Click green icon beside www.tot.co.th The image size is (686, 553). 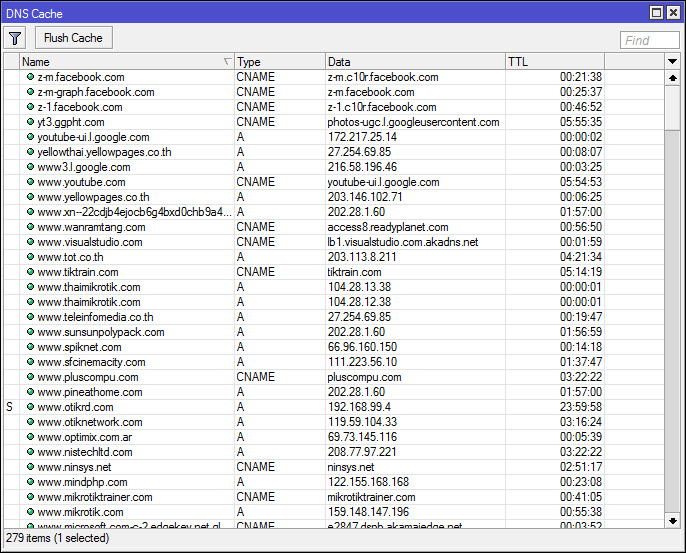pos(30,257)
